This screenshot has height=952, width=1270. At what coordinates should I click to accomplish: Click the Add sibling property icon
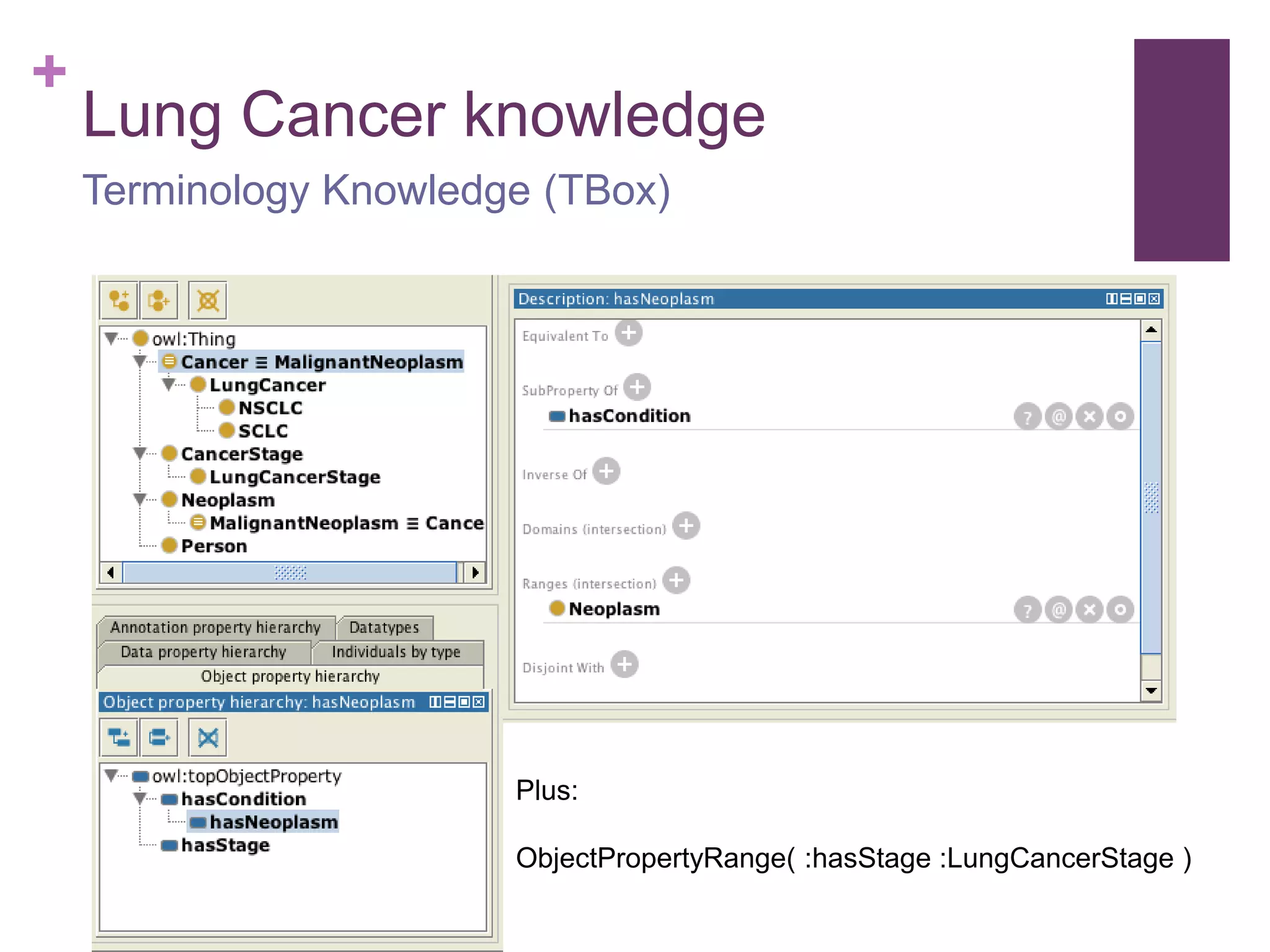(159, 737)
